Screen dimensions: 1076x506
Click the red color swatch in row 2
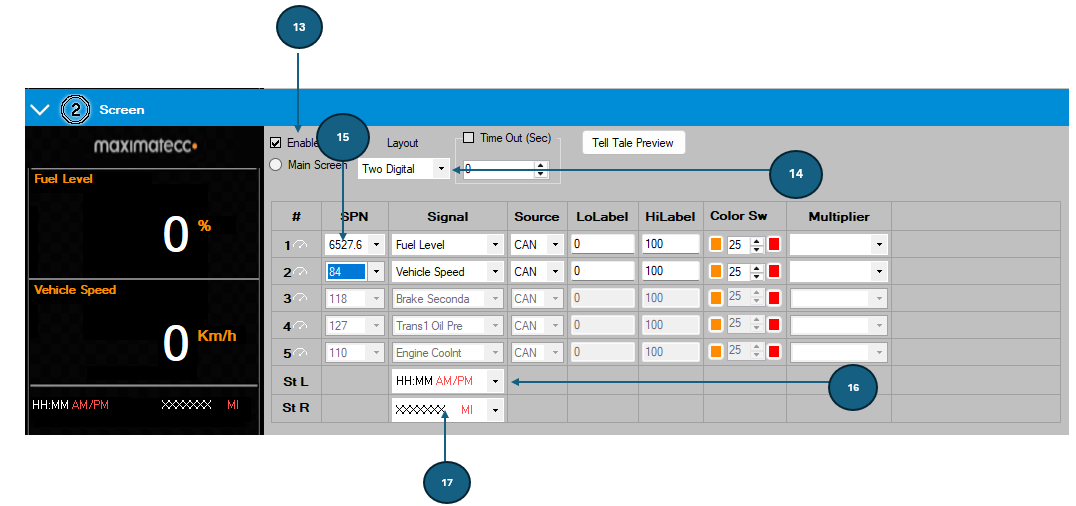(774, 272)
